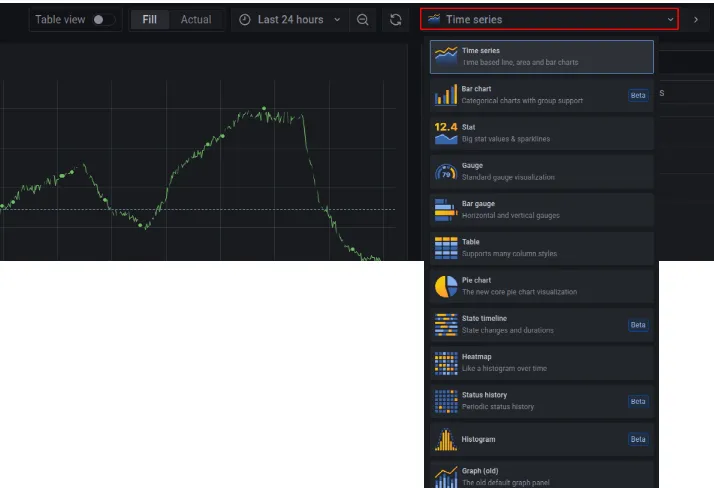Select the Actual display mode
The image size is (714, 488).
point(196,20)
